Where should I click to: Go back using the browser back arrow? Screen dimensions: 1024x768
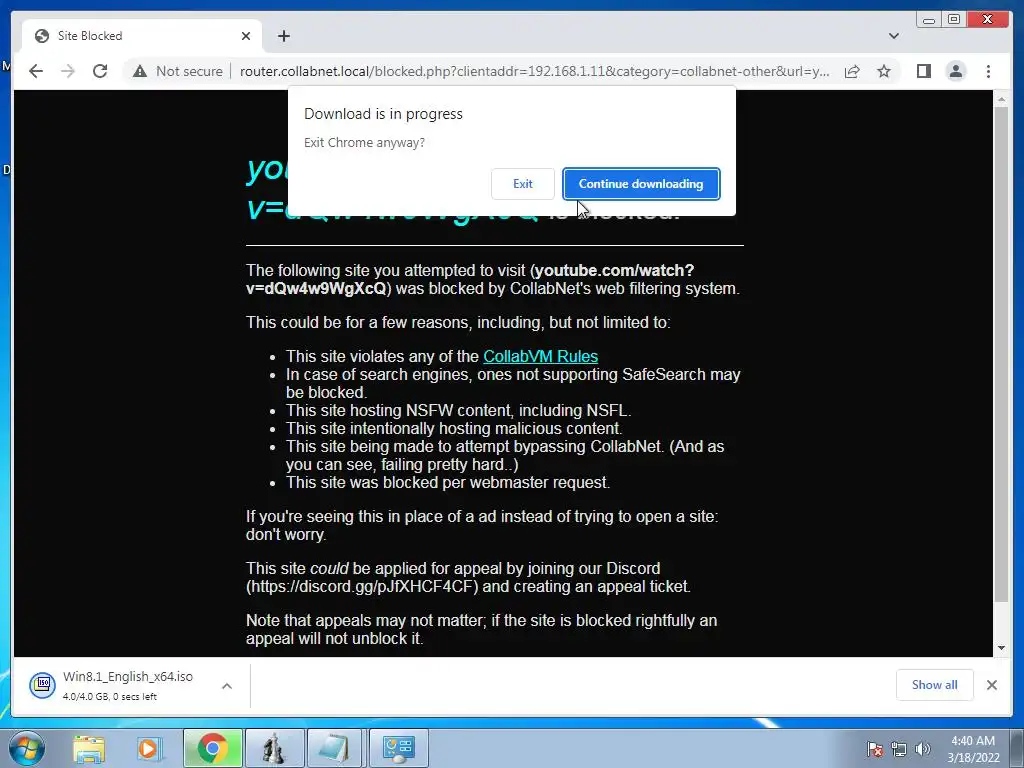[36, 71]
